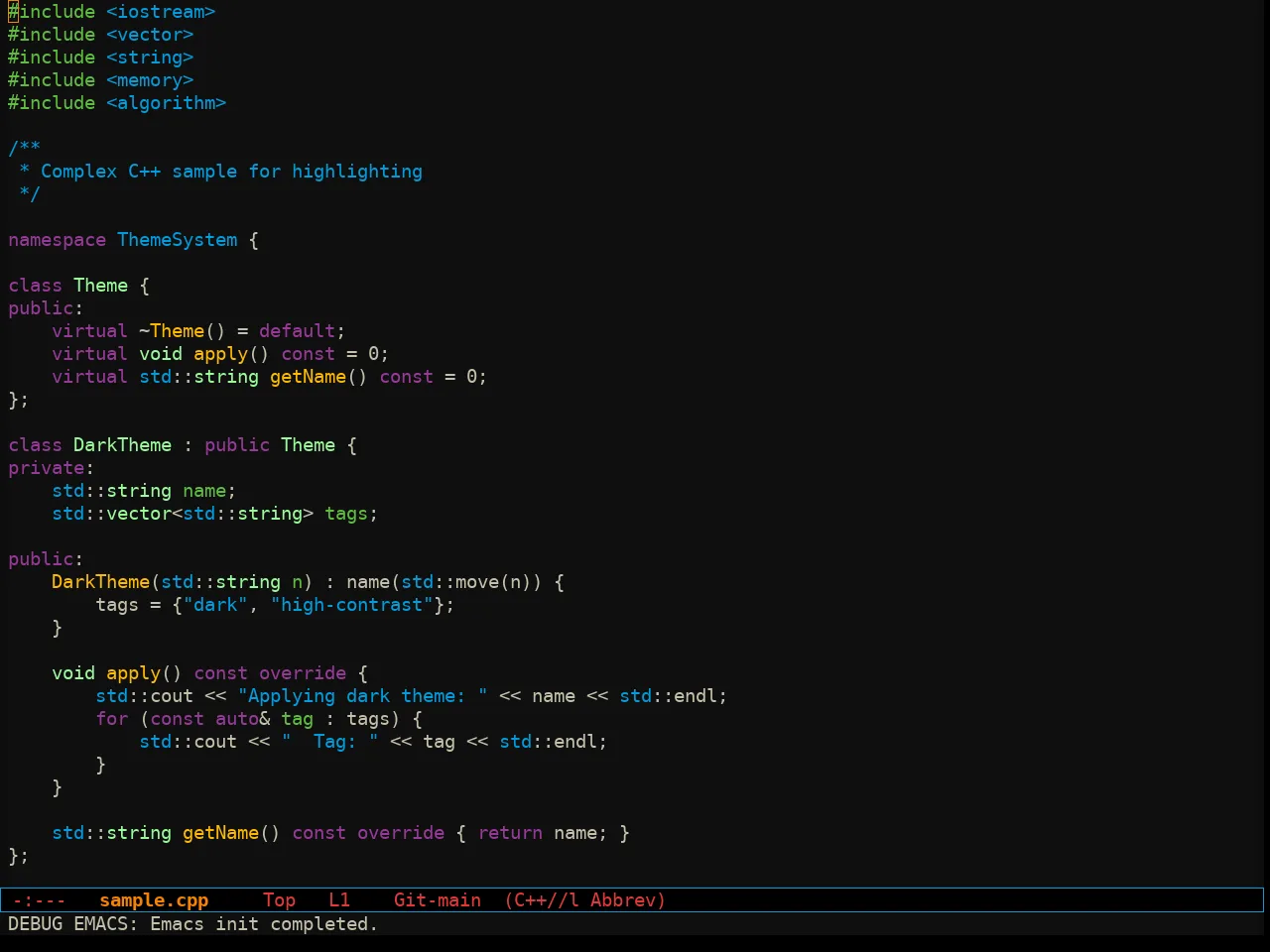Click the 'ThemeSystem' namespace name
Screen dimensions: 1270x952
(178, 240)
